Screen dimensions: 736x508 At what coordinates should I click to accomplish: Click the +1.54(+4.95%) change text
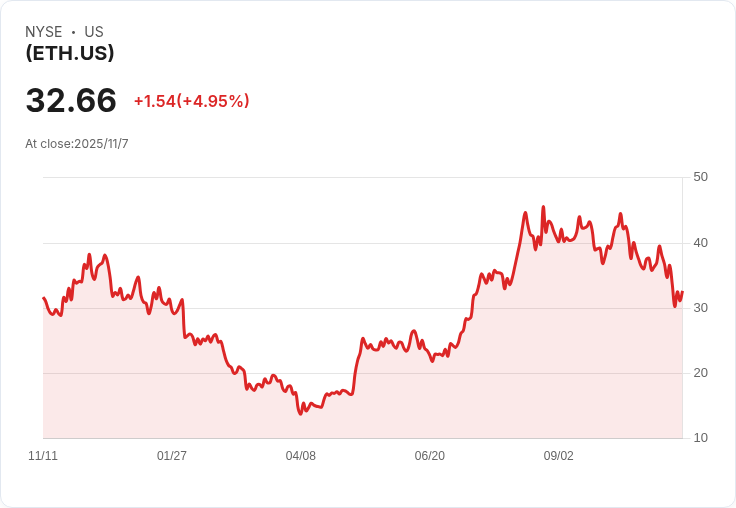192,101
